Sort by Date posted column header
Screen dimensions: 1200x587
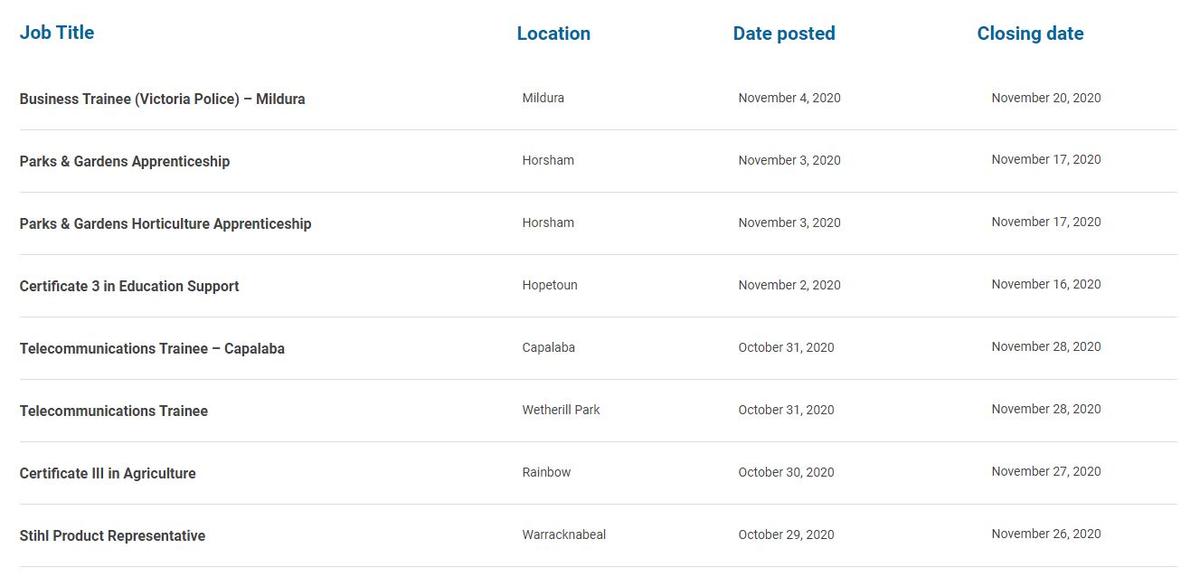(784, 33)
